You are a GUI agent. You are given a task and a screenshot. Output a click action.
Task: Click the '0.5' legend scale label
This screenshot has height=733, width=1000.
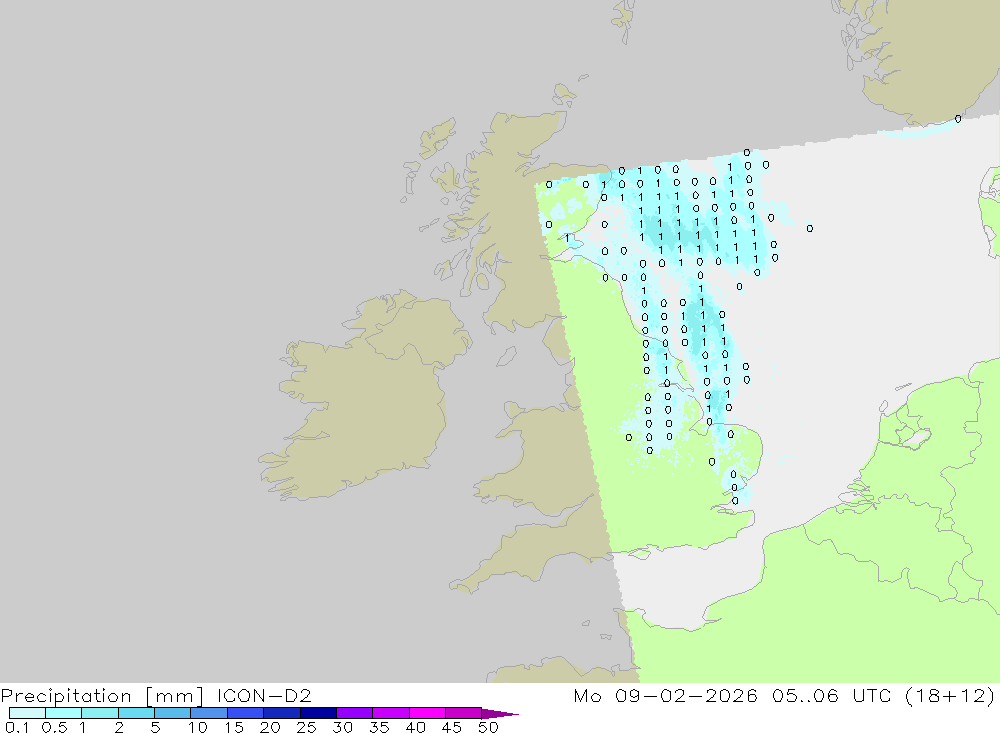point(54,727)
